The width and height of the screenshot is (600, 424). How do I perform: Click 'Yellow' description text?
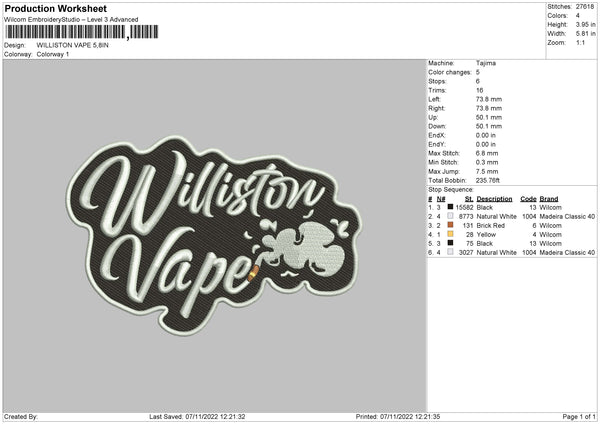486,235
